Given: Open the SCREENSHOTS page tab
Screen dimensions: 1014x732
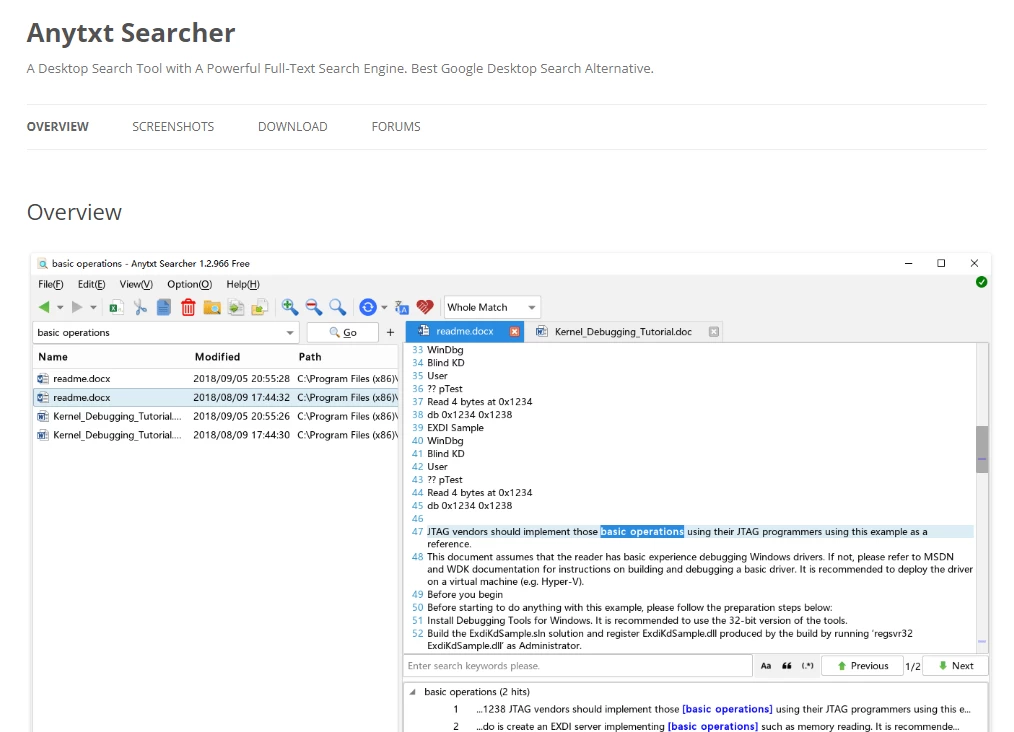Looking at the screenshot, I should coord(173,127).
